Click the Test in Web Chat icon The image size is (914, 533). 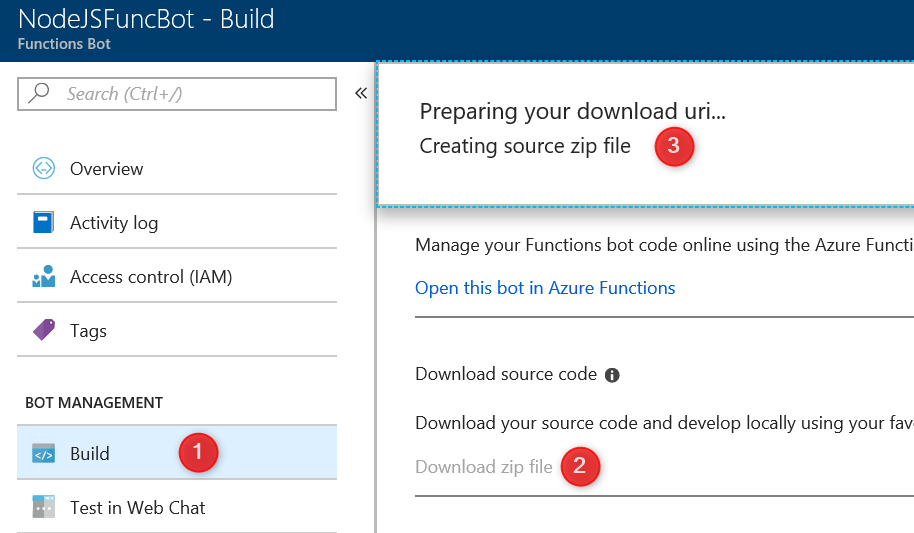[43, 507]
